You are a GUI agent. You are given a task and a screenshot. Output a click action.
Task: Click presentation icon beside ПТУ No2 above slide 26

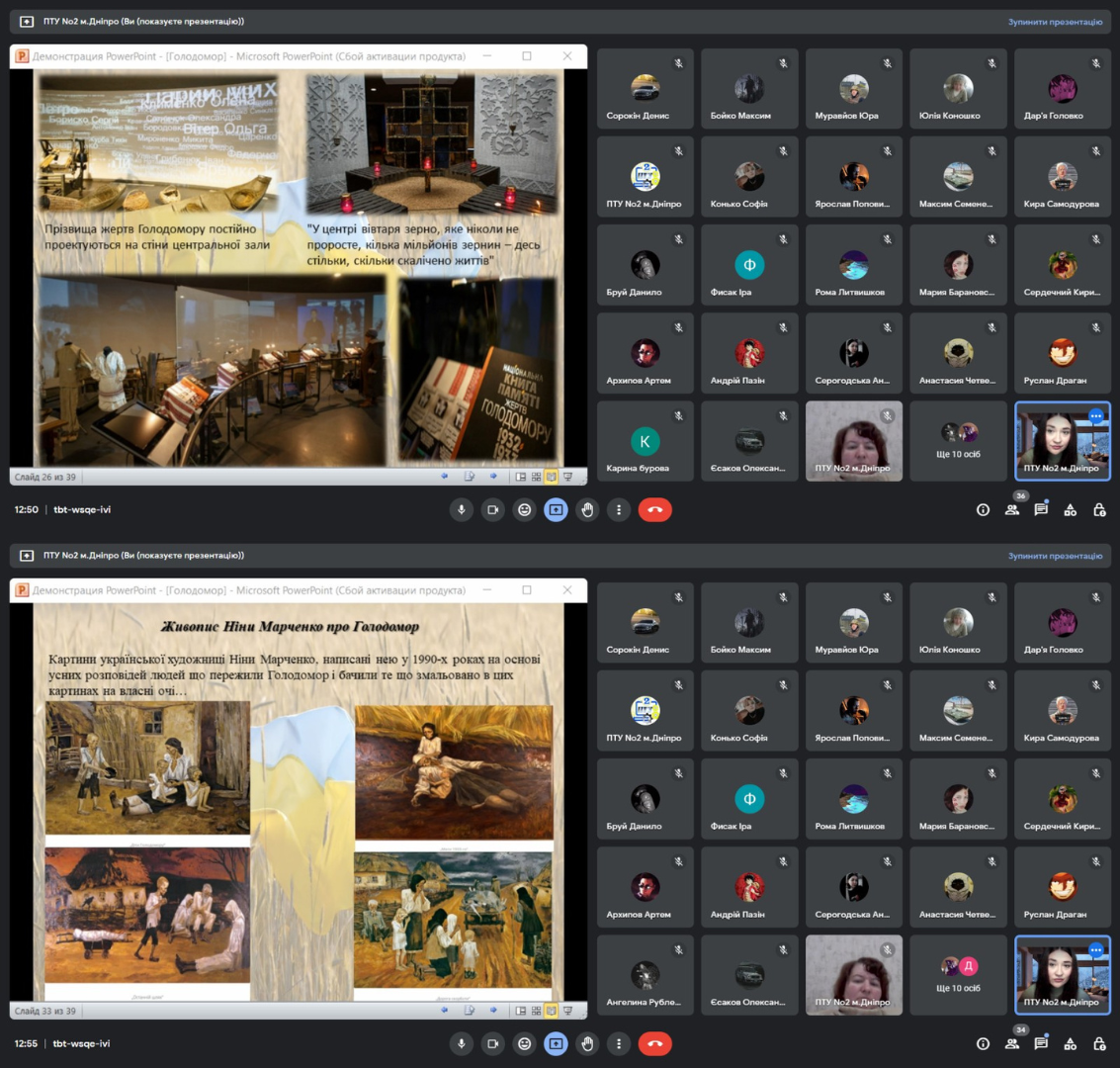[x=27, y=22]
